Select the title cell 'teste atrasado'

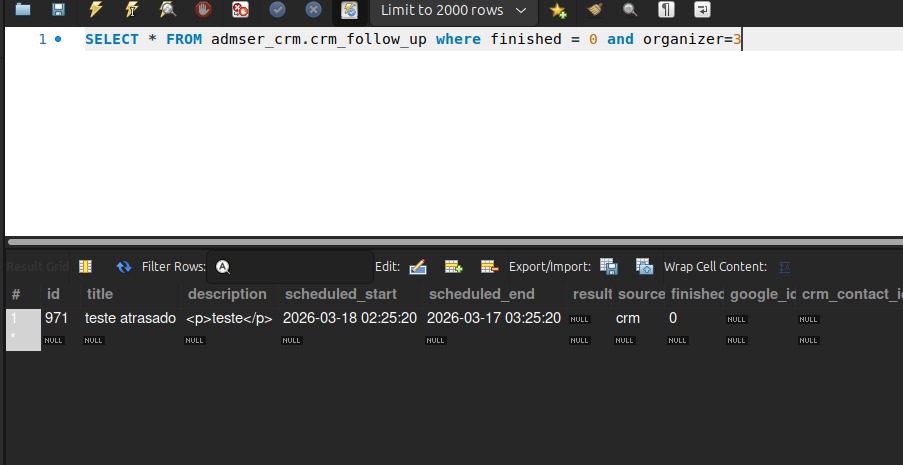(x=130, y=318)
